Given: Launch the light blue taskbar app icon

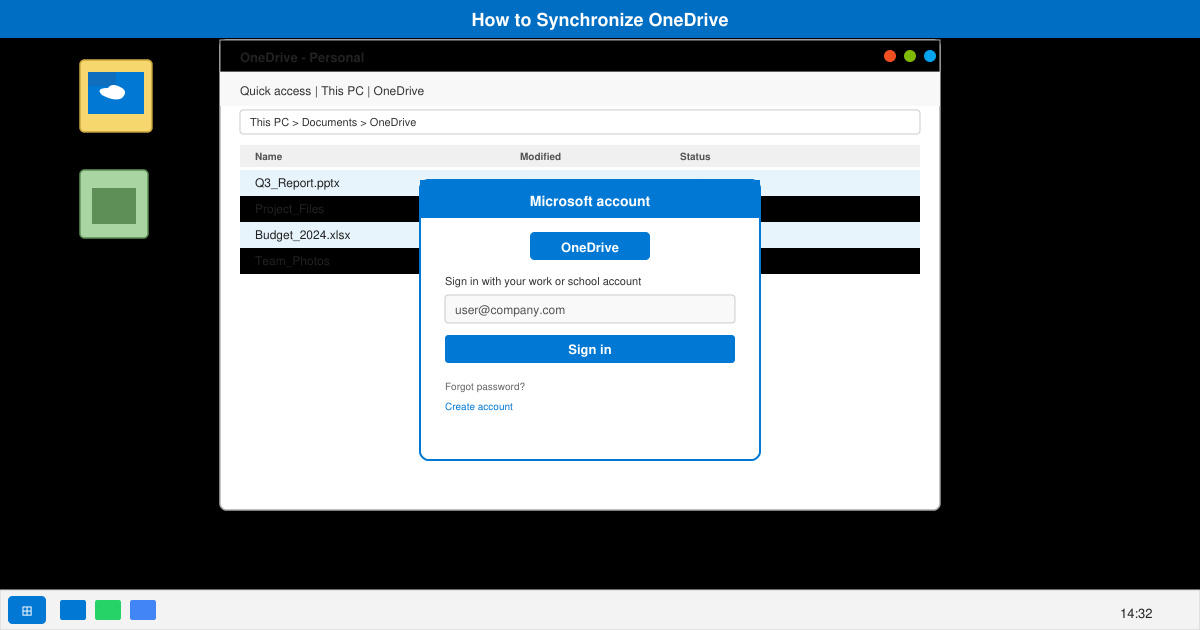Looking at the screenshot, I should coord(143,610).
